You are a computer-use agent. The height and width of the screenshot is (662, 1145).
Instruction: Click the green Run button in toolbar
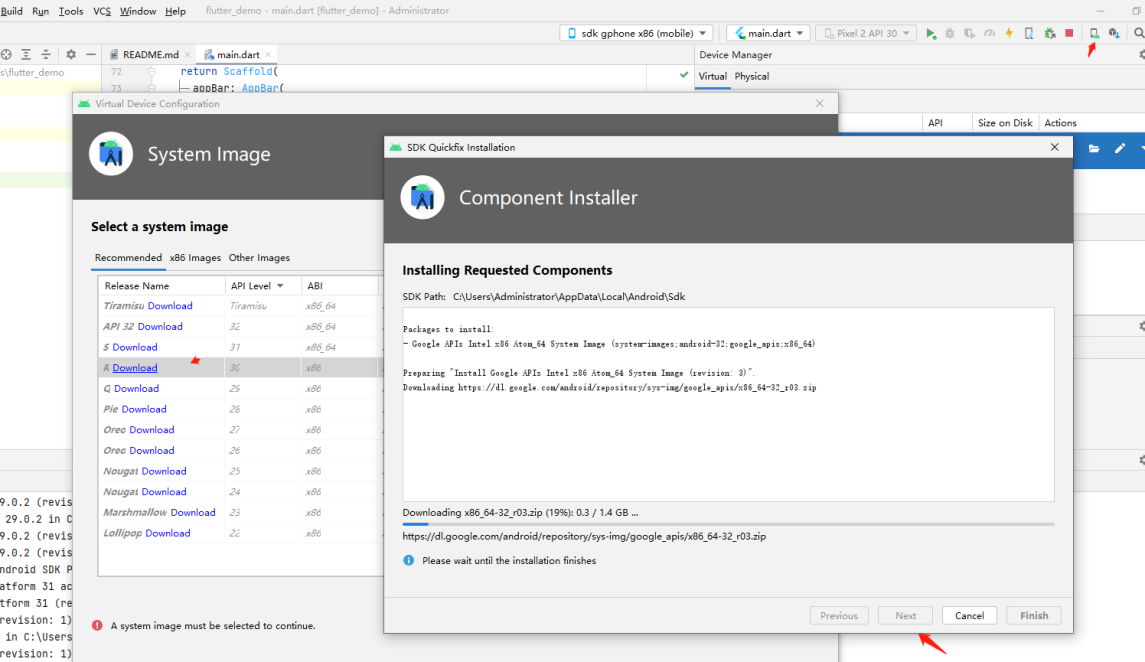930,34
